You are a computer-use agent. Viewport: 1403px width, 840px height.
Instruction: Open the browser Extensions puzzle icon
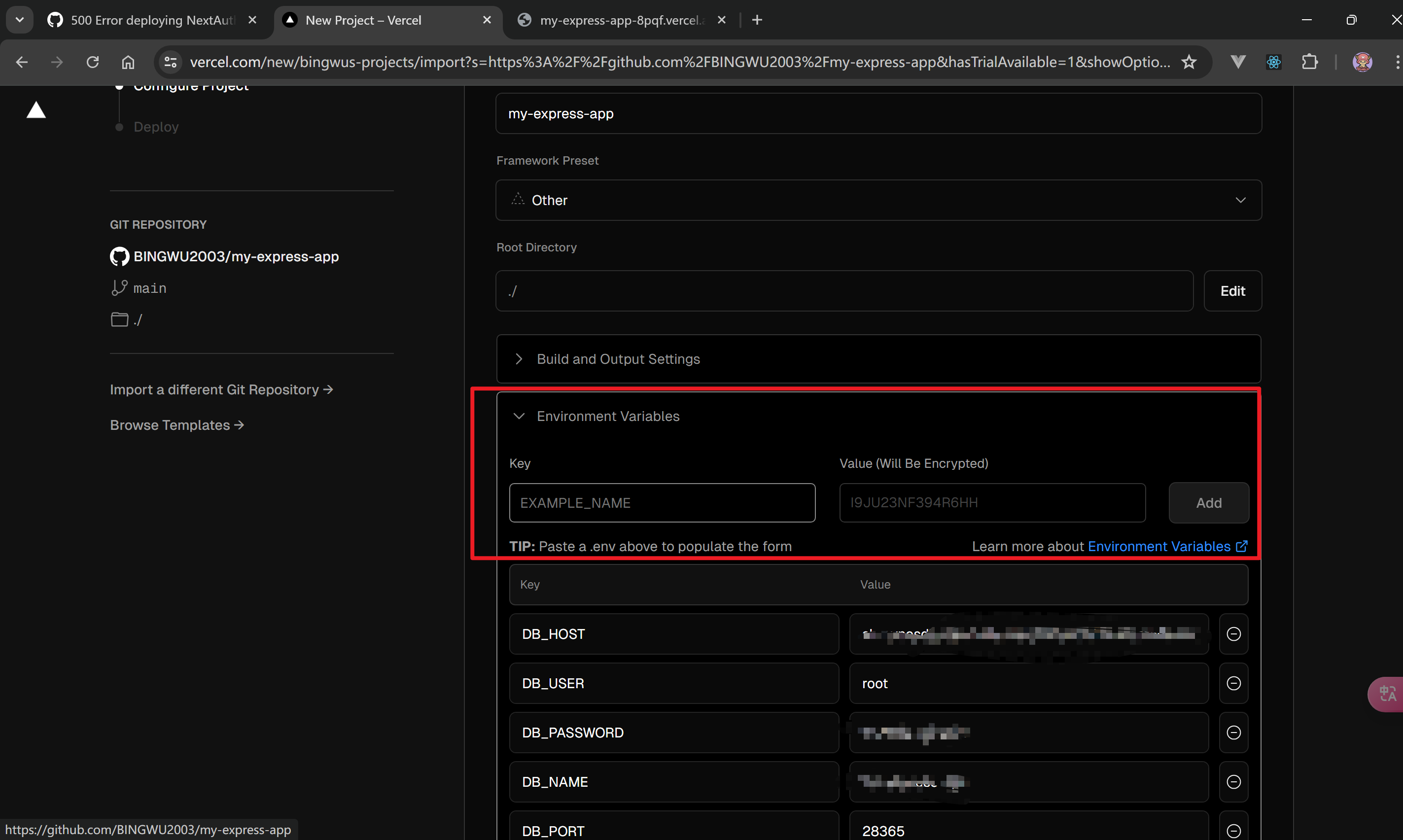(1309, 62)
